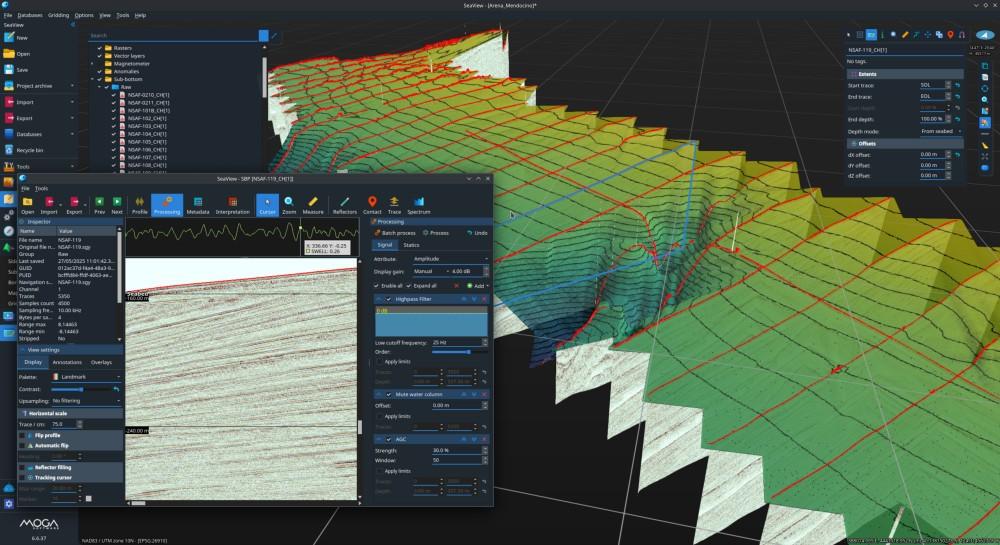The height and width of the screenshot is (545, 1000).
Task: Uncheck the AGC processing step
Action: point(389,439)
